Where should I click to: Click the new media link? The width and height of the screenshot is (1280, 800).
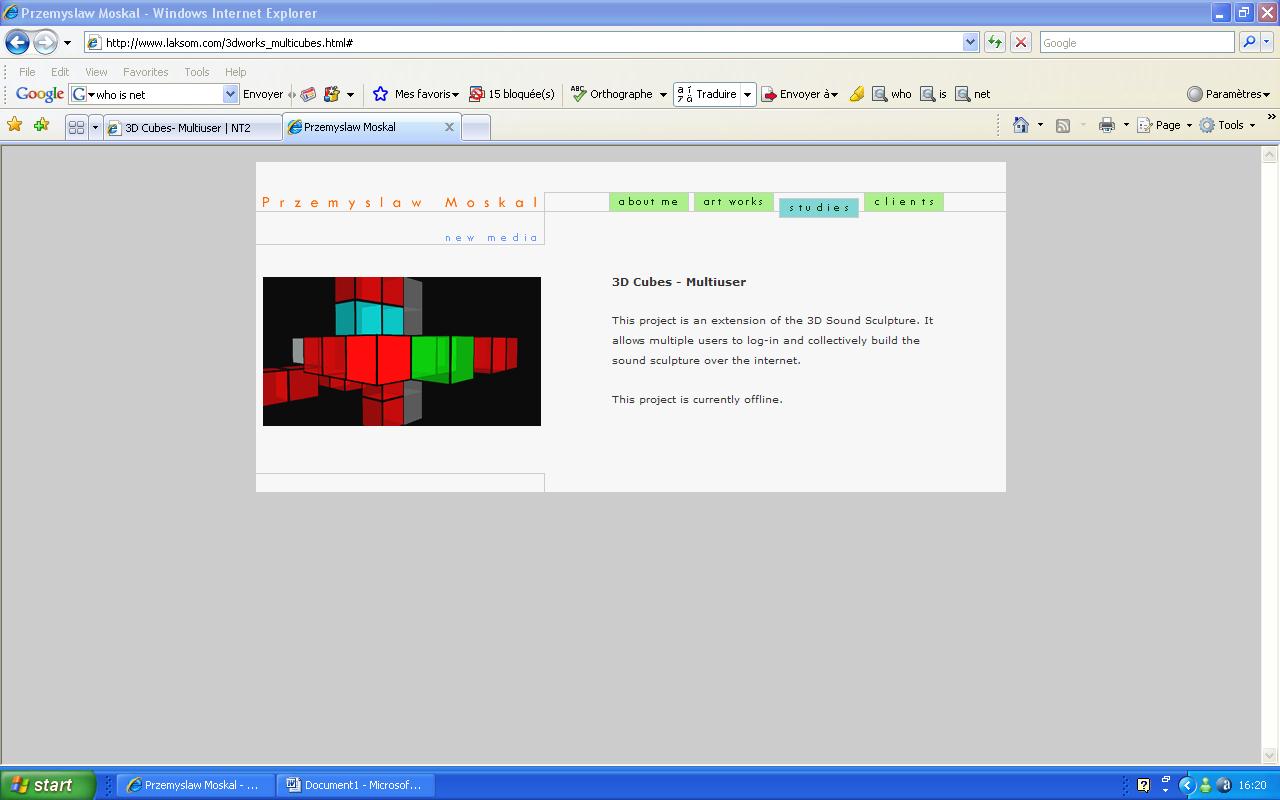pos(491,238)
